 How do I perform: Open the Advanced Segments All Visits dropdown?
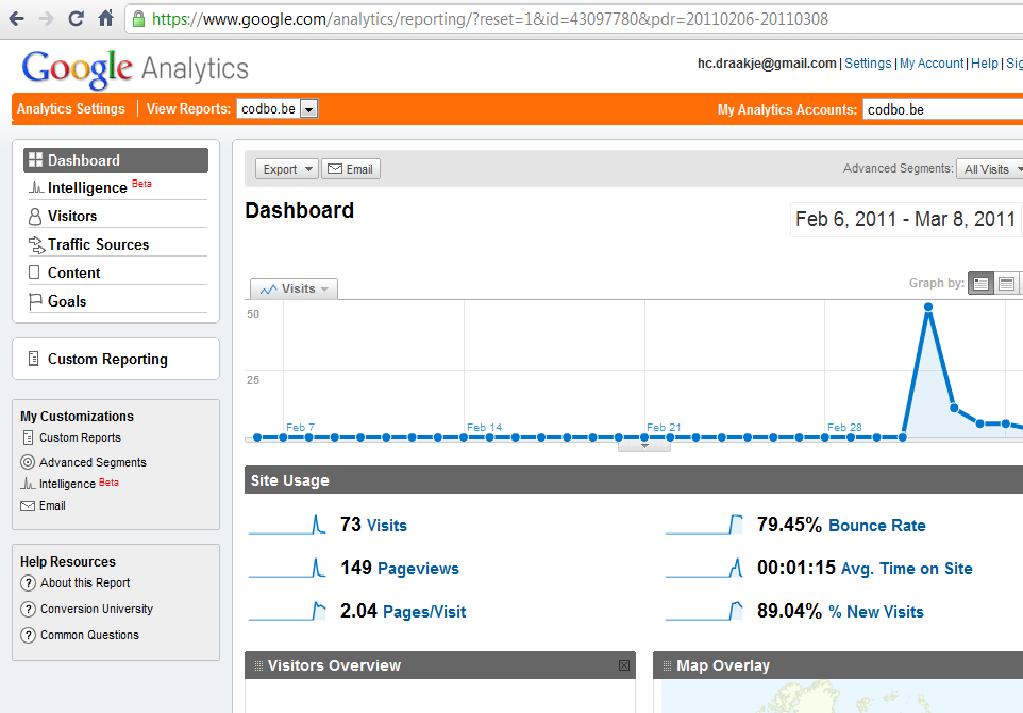coord(990,169)
